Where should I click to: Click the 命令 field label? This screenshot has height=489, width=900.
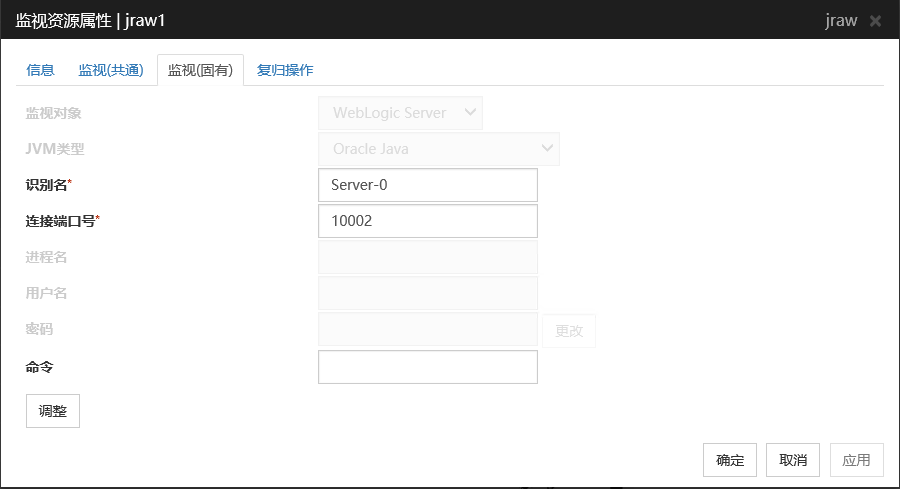[40, 367]
